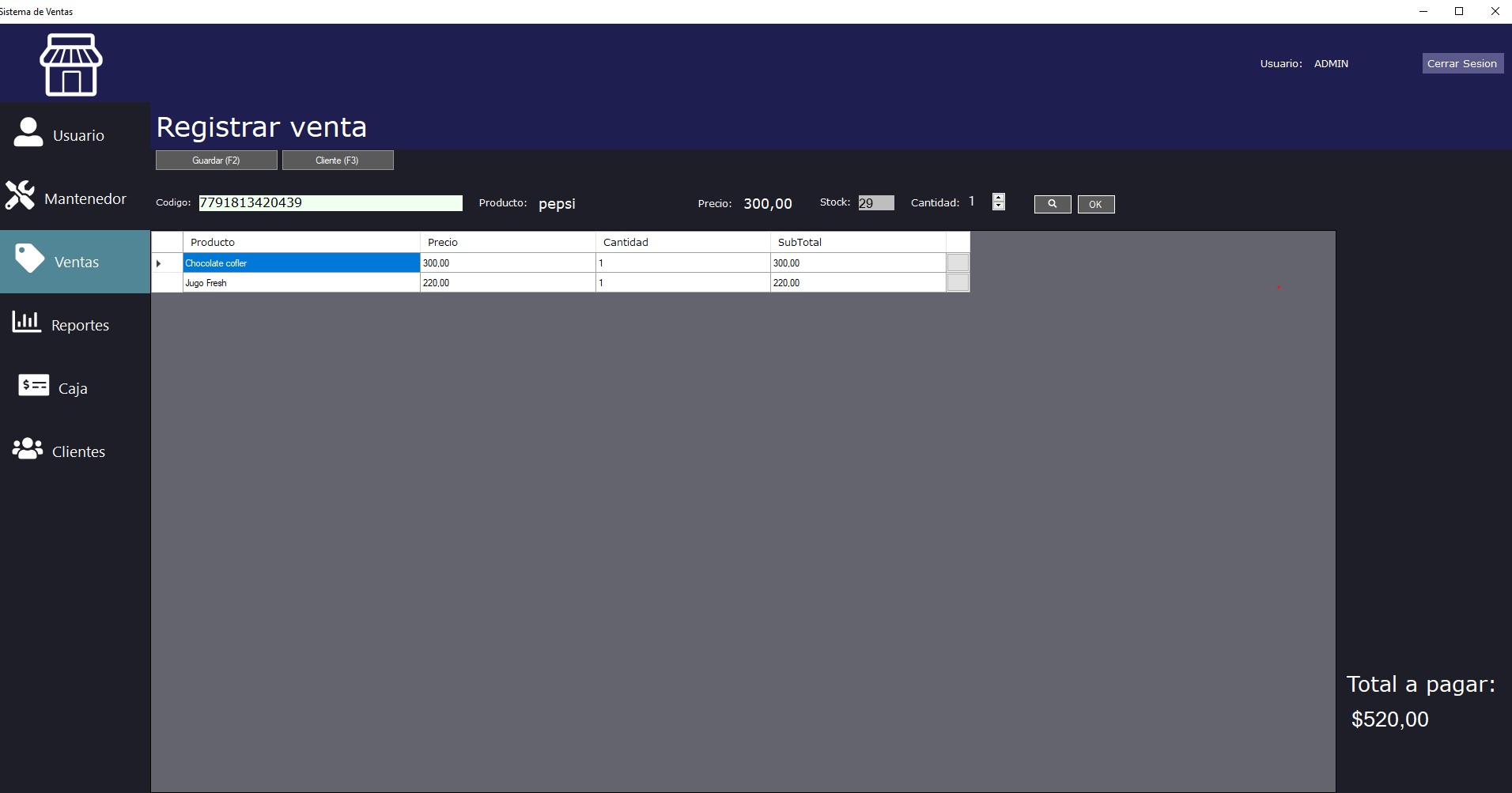Select the Jugo Fresh row
Image resolution: width=1512 pixels, height=793 pixels.
click(301, 282)
